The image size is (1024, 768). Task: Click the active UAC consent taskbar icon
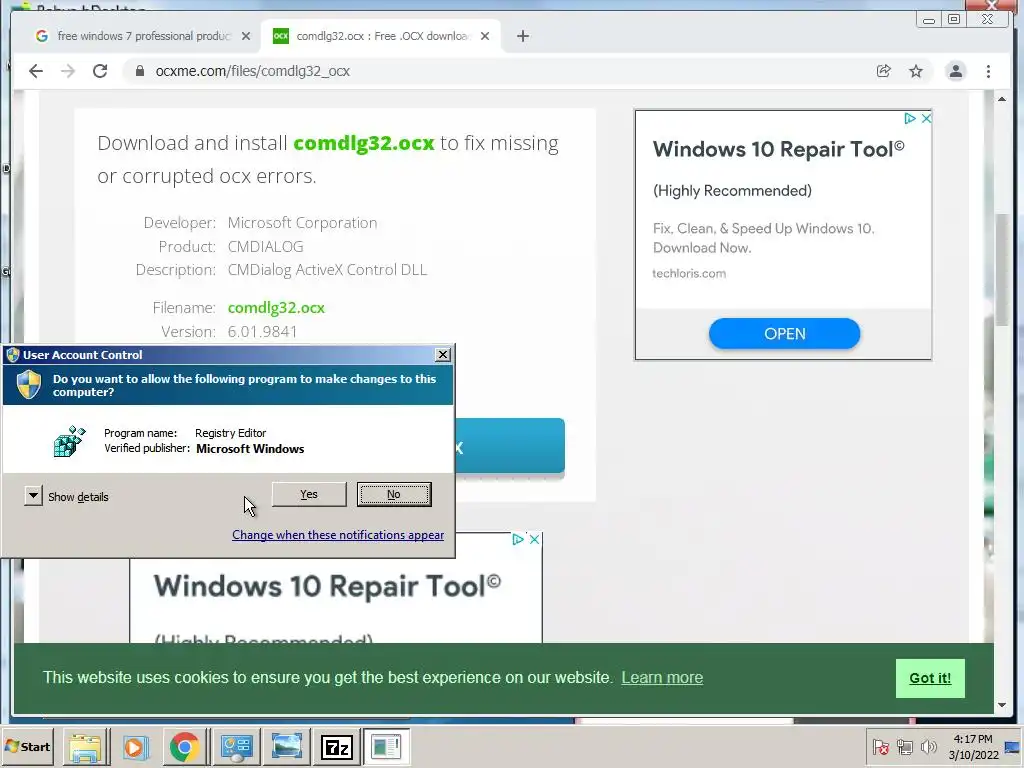[x=386, y=746]
